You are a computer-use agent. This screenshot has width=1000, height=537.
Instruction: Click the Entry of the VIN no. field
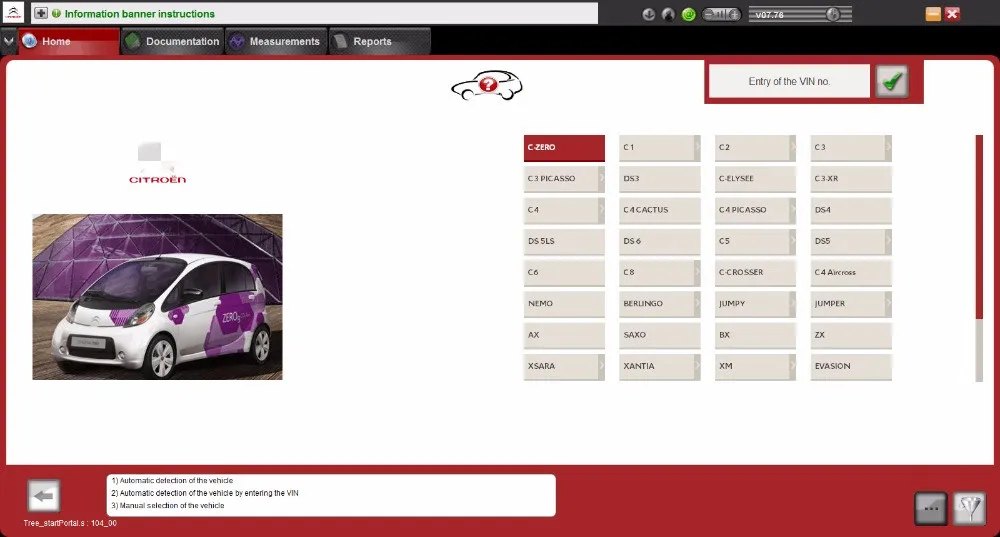click(789, 82)
